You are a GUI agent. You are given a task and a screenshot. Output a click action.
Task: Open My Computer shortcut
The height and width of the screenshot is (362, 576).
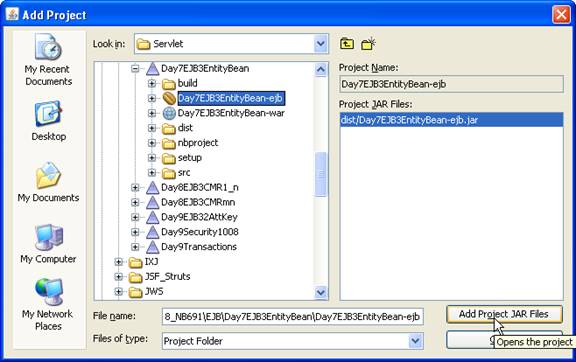(48, 244)
